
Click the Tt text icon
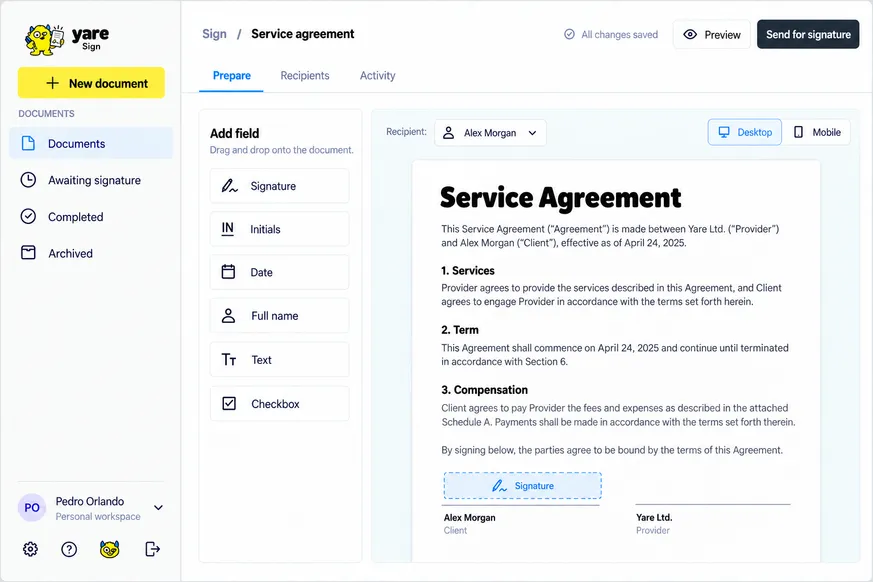[x=229, y=360]
